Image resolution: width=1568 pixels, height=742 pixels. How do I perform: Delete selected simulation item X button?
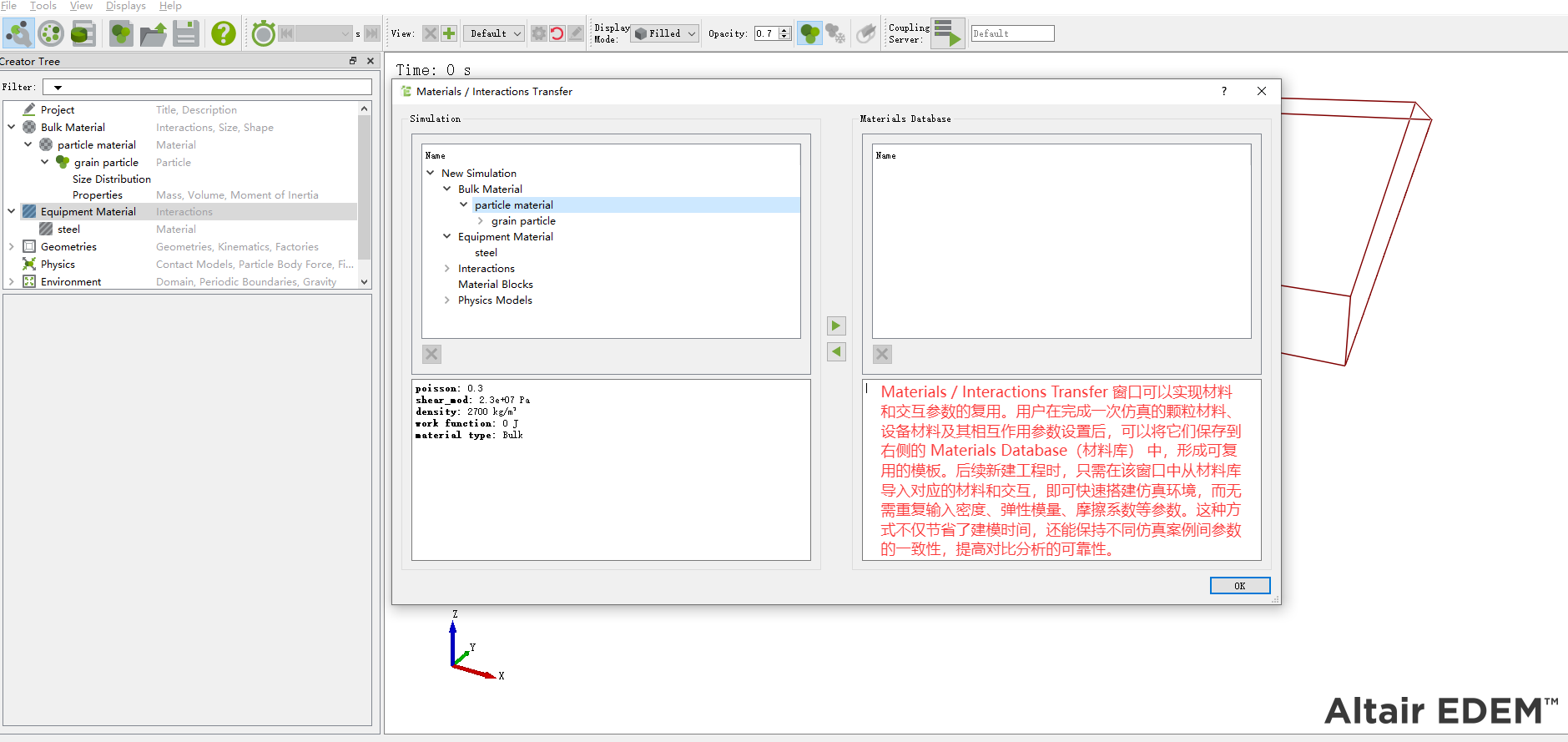click(431, 354)
